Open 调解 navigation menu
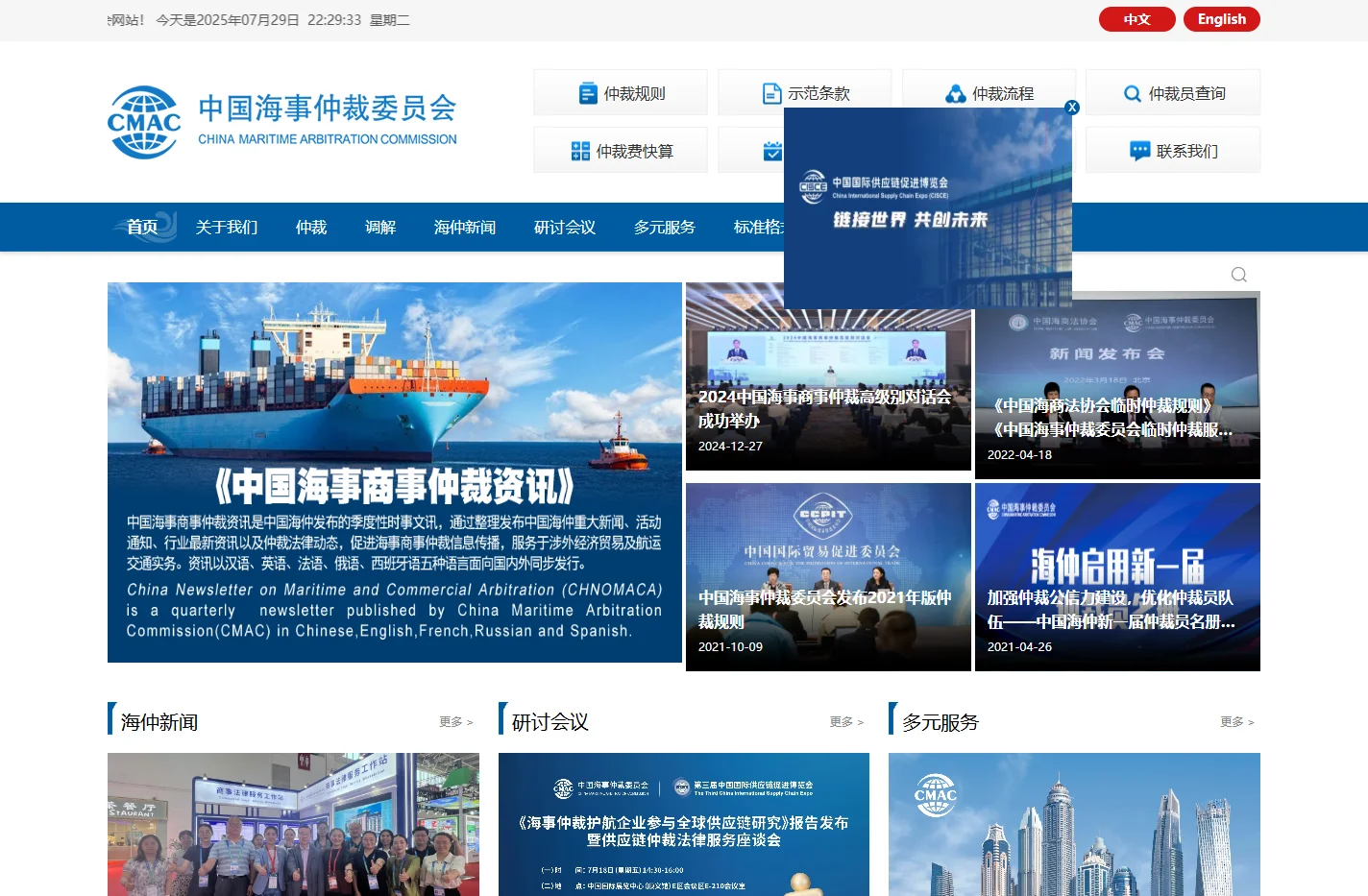 [x=380, y=227]
